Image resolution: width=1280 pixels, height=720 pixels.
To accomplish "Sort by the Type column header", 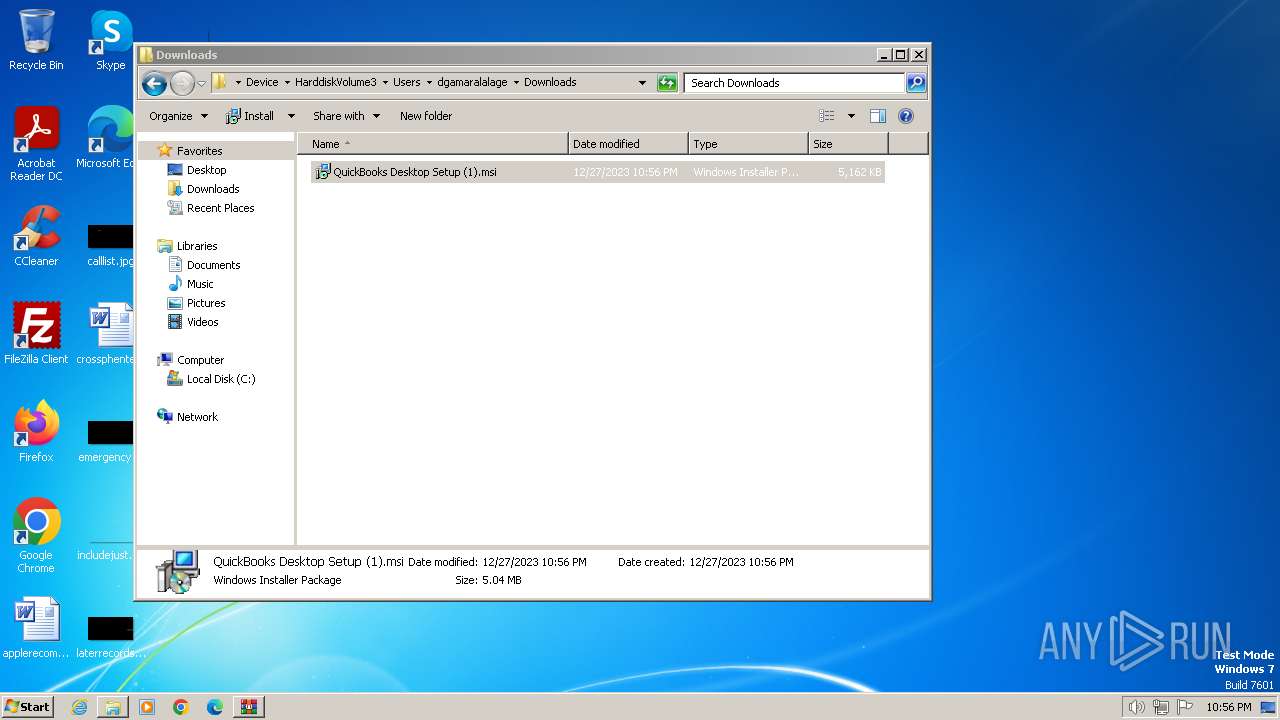I will [748, 144].
